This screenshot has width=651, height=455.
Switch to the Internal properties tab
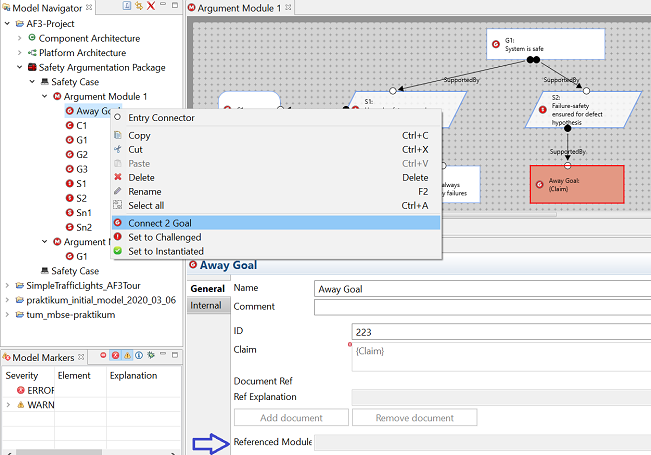click(x=206, y=306)
